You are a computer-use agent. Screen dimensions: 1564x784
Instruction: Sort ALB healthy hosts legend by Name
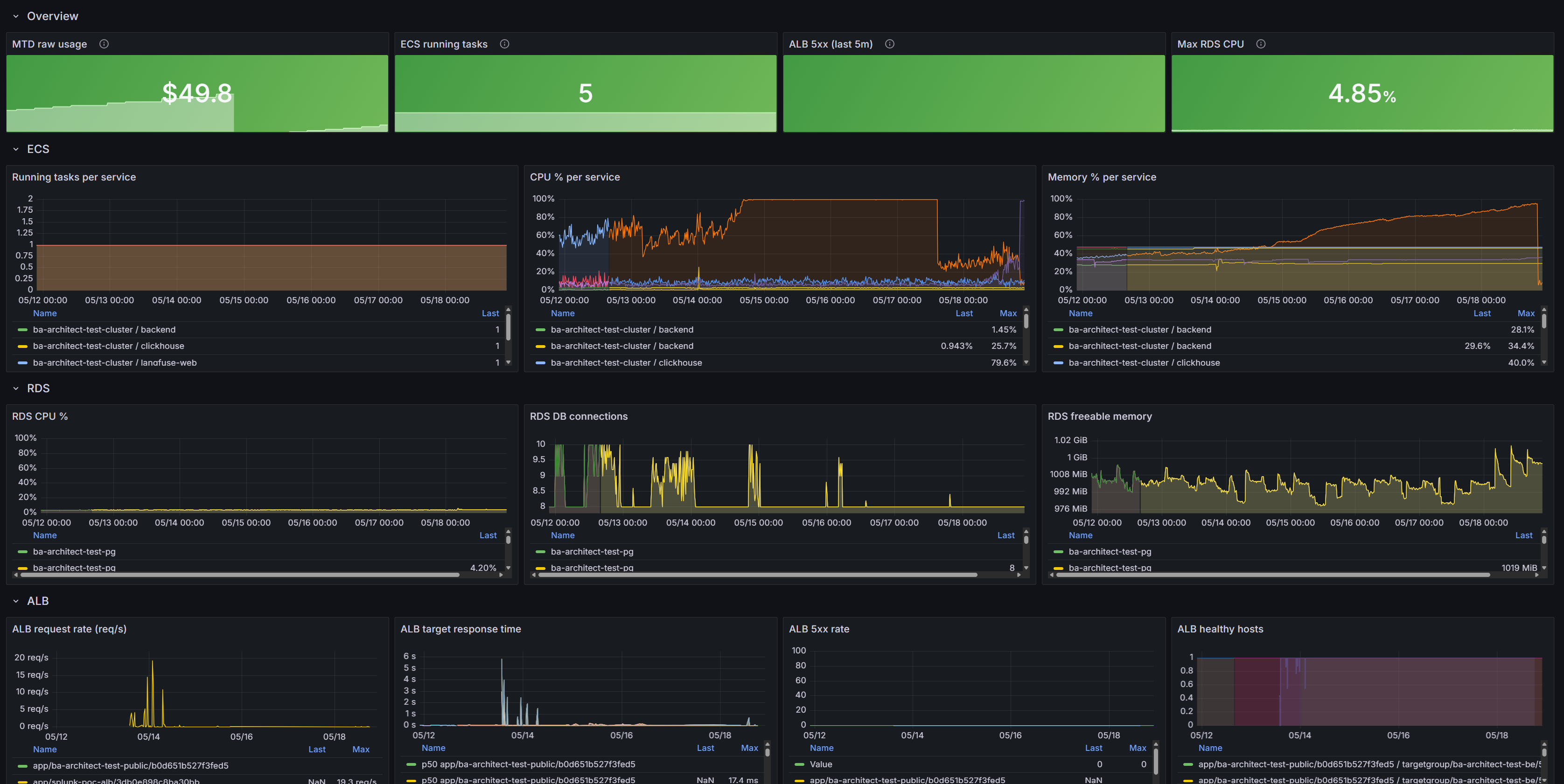click(x=1210, y=748)
